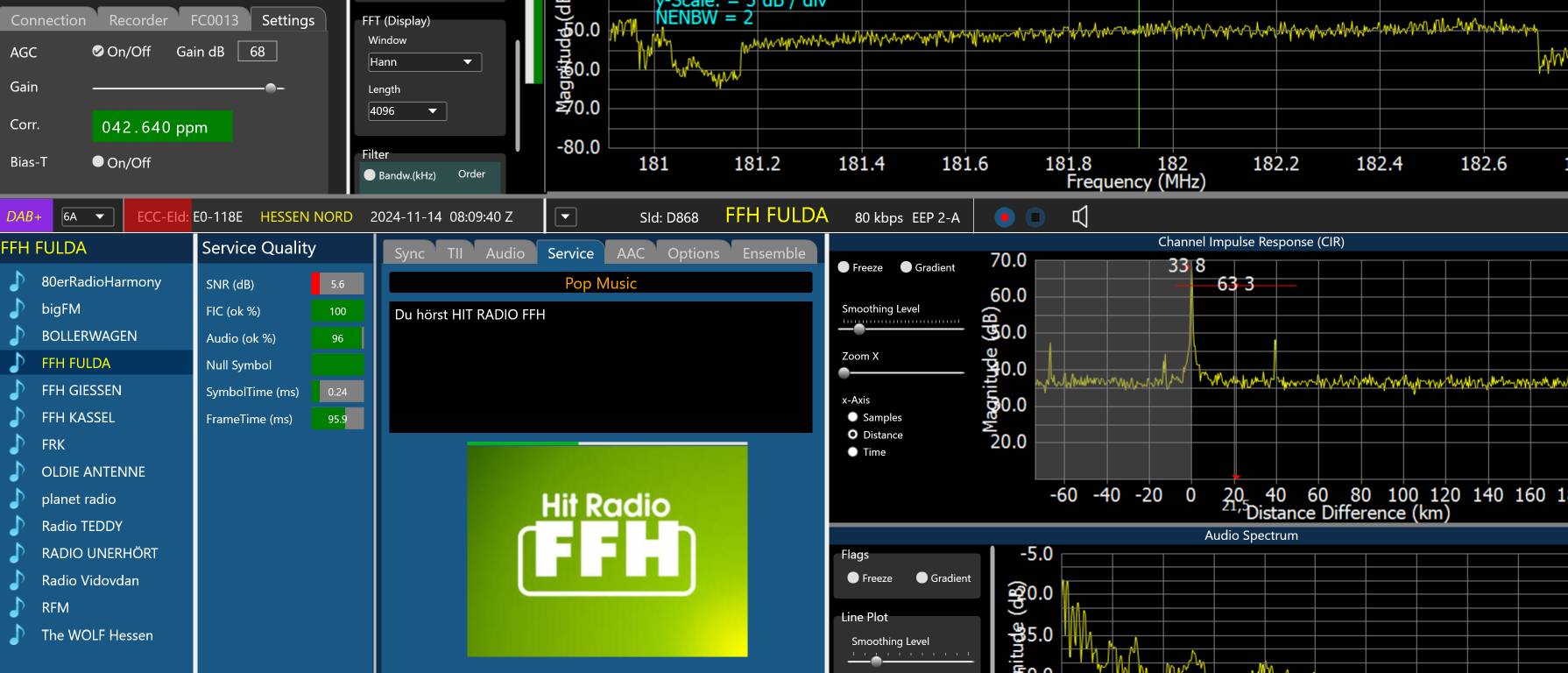1568x673 pixels.
Task: Click the red record button icon
Action: [x=1005, y=217]
